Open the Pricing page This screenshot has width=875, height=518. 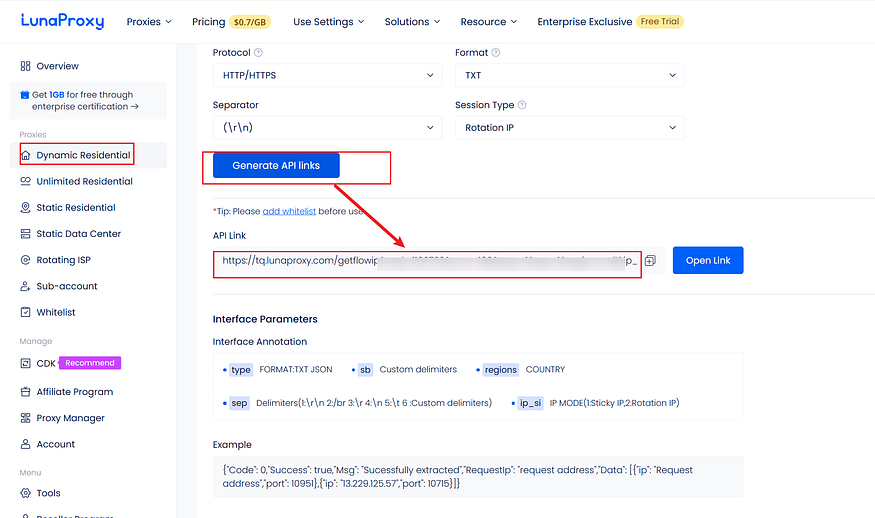tap(208, 22)
